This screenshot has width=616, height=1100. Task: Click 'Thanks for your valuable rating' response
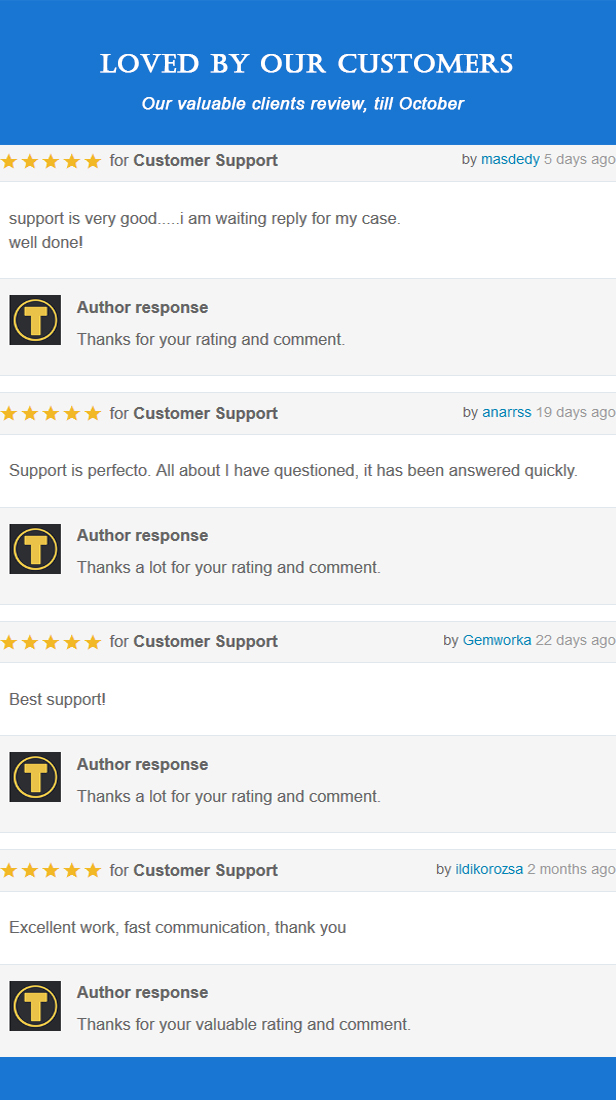tap(243, 1024)
